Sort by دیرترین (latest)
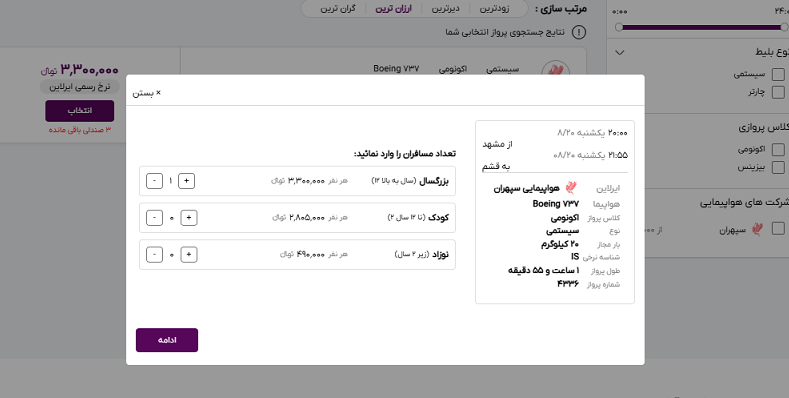 [445, 9]
